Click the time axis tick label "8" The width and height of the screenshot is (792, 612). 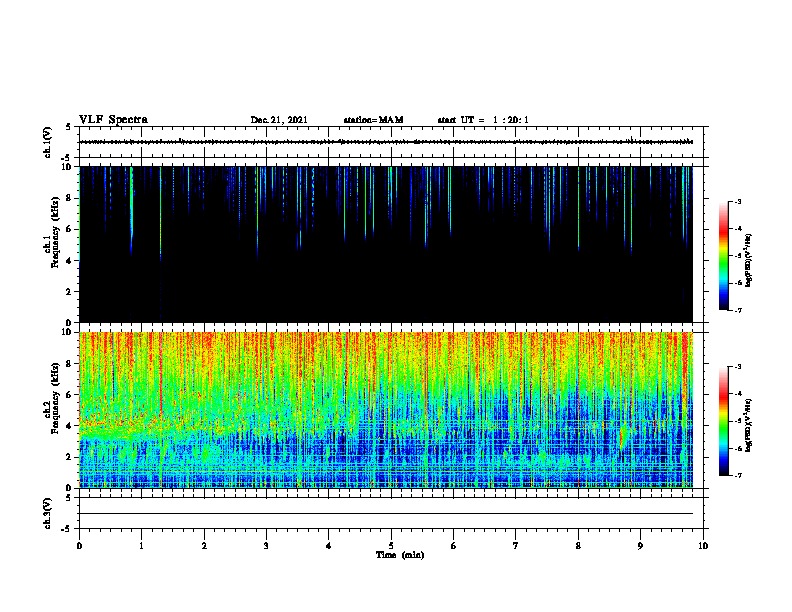pos(578,546)
